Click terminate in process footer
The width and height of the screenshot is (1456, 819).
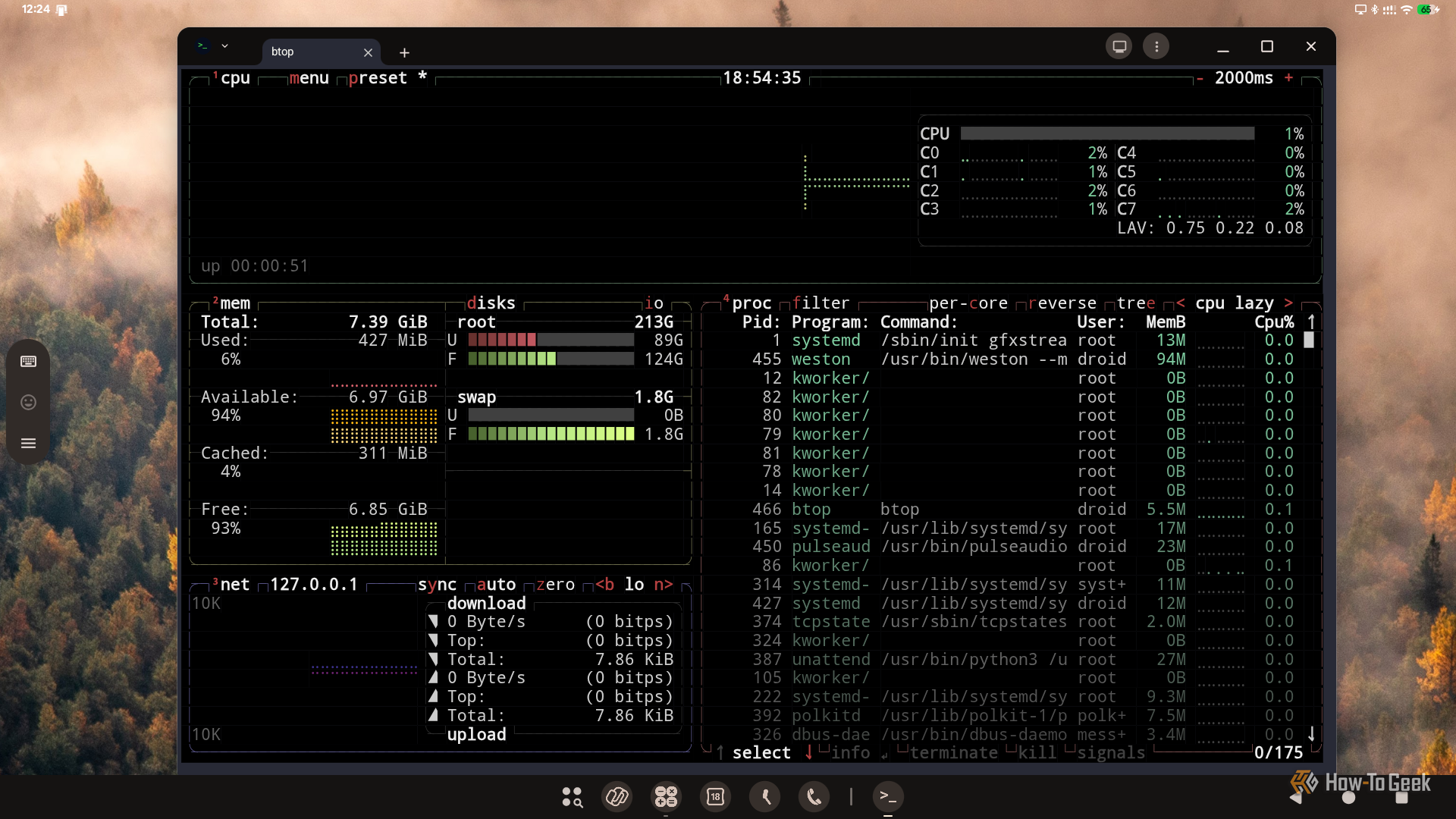(x=953, y=753)
